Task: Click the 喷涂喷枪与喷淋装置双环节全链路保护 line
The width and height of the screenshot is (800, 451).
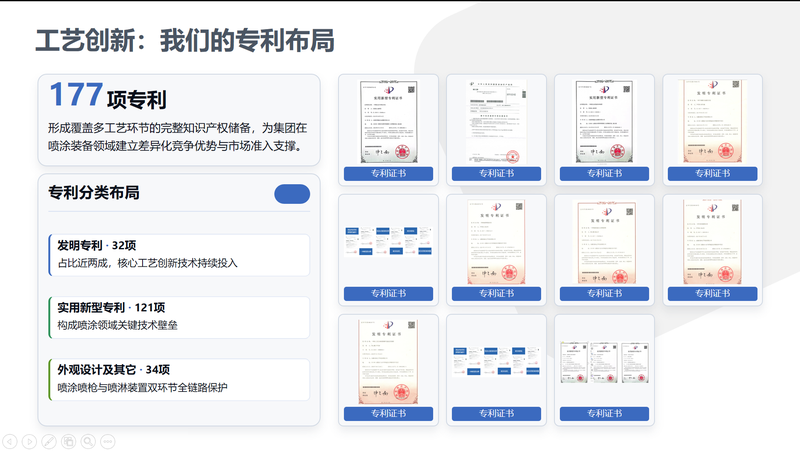Action: (142, 388)
